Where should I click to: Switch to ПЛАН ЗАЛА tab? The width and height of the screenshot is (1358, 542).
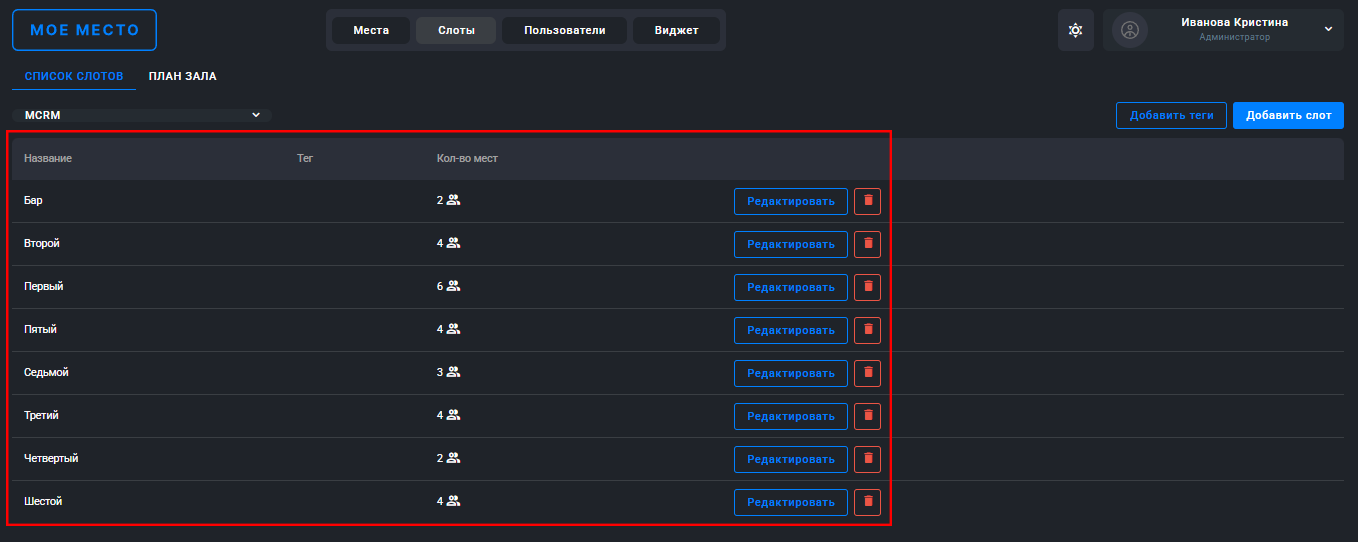tap(183, 76)
